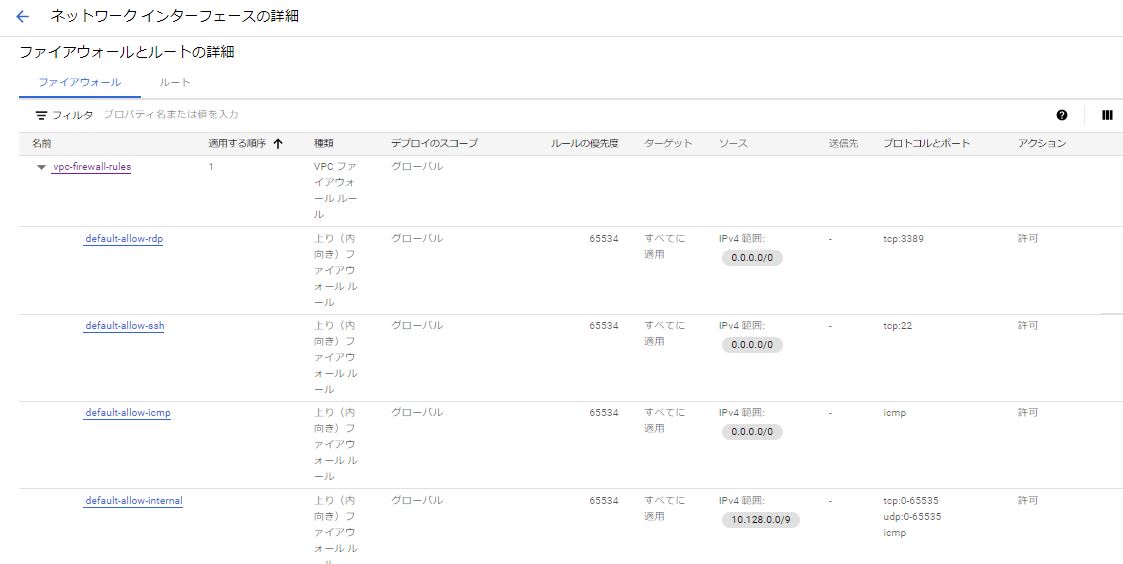Go back with the left arrow icon
This screenshot has height=564, width=1123.
pos(22,16)
